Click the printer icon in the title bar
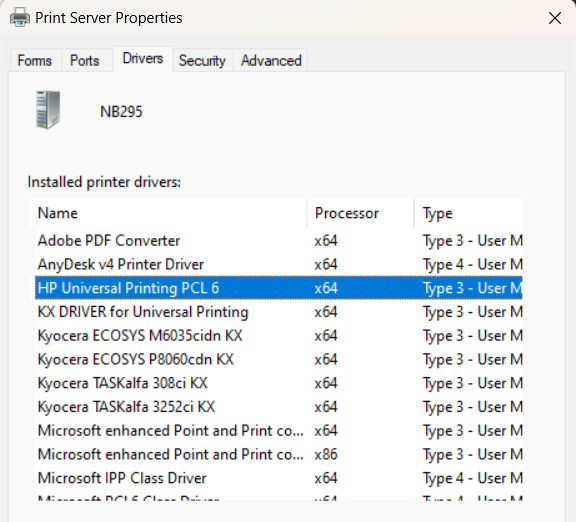 [x=20, y=17]
